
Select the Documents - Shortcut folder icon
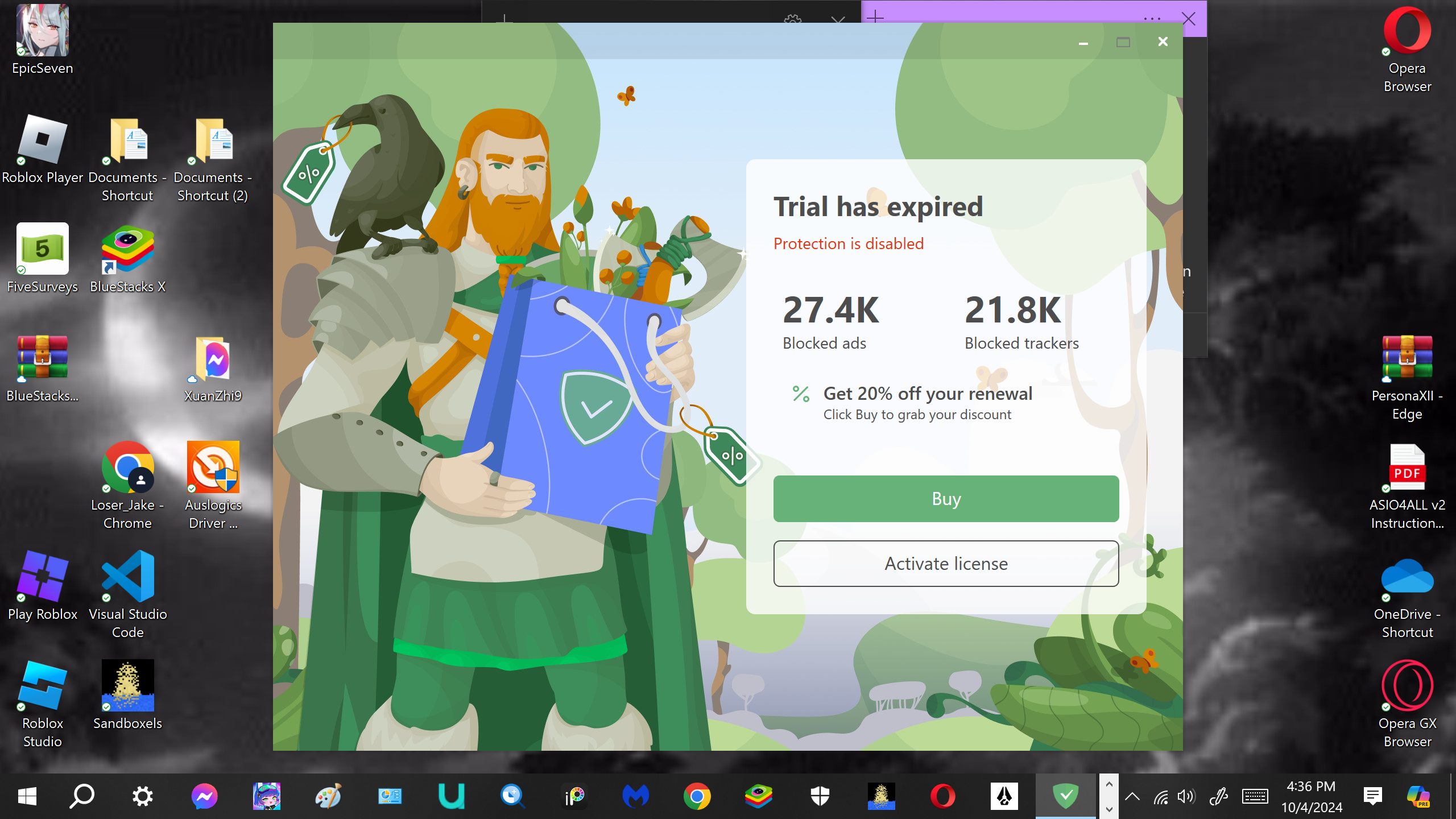coord(128,158)
